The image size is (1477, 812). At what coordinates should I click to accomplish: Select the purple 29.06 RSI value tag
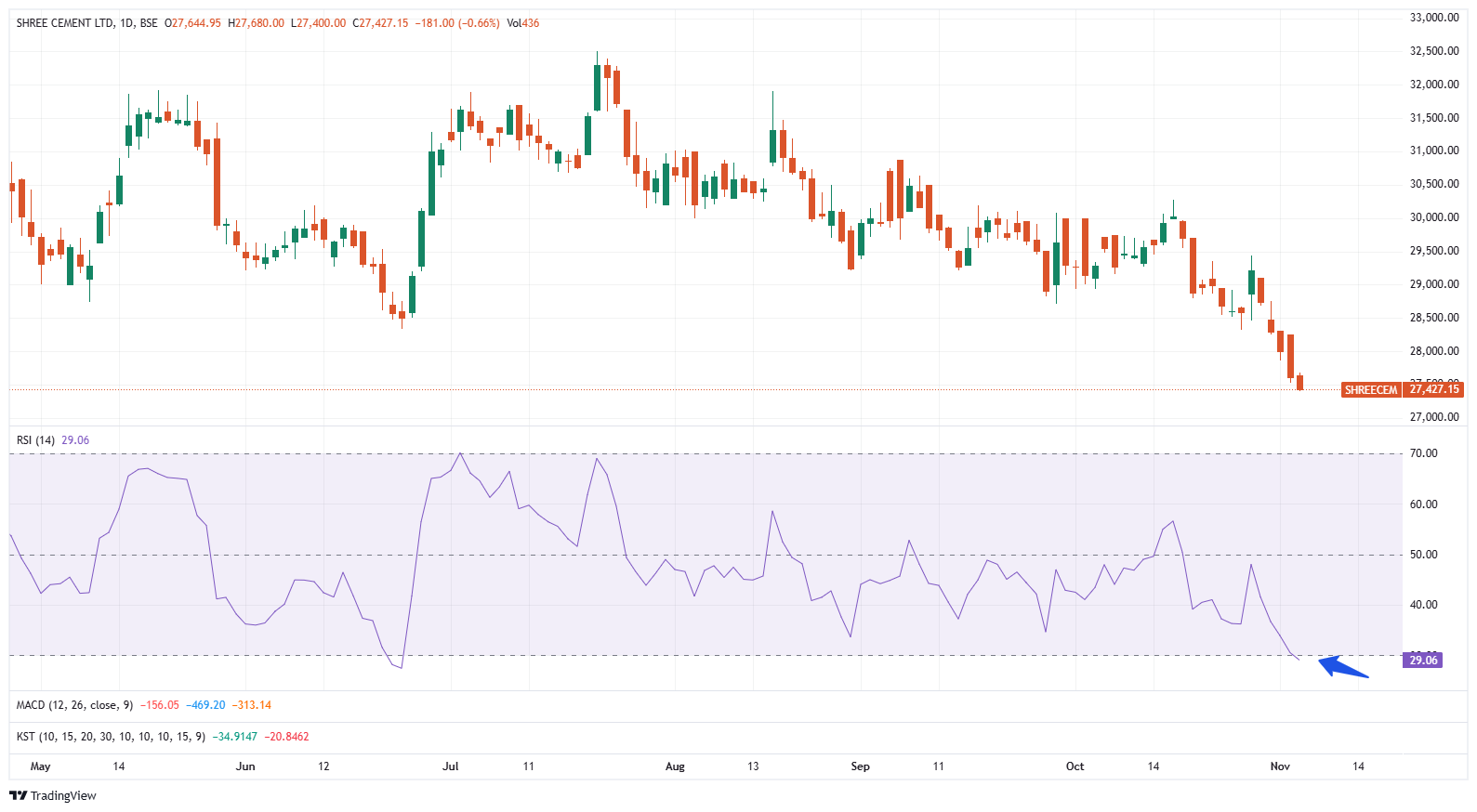point(1423,661)
